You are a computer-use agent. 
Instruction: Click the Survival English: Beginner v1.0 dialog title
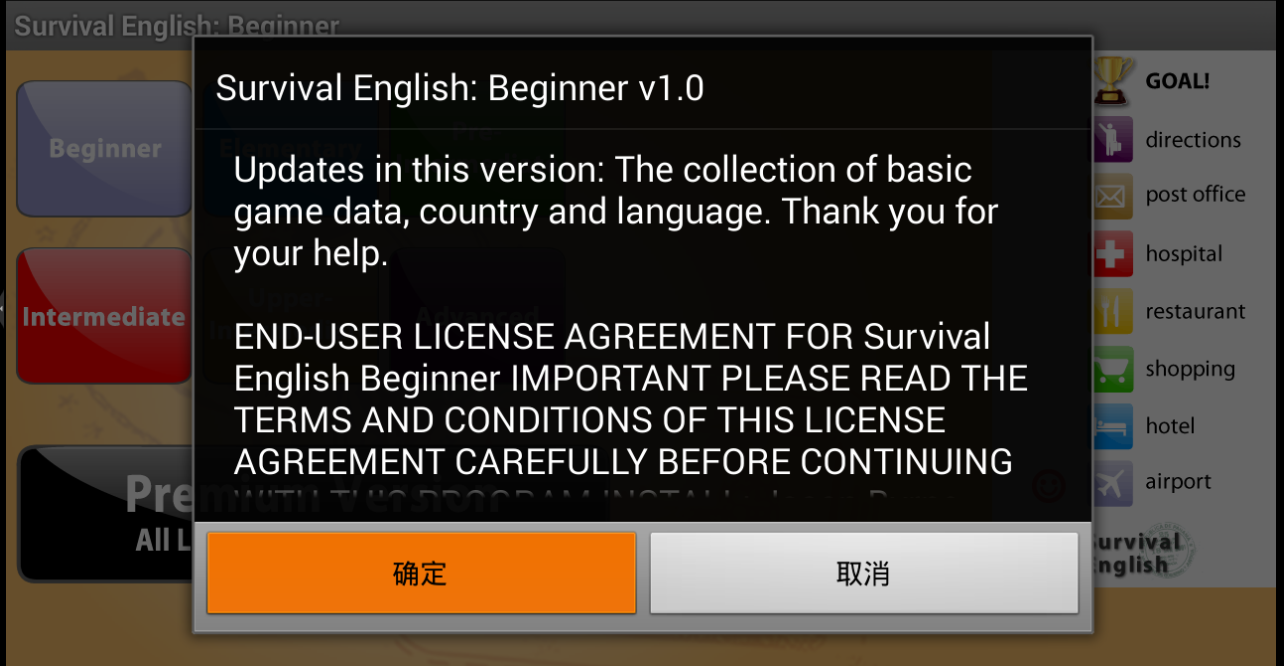(x=460, y=88)
